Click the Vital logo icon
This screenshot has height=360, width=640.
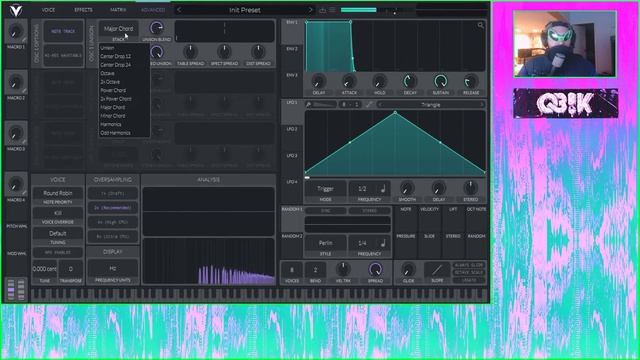16,10
